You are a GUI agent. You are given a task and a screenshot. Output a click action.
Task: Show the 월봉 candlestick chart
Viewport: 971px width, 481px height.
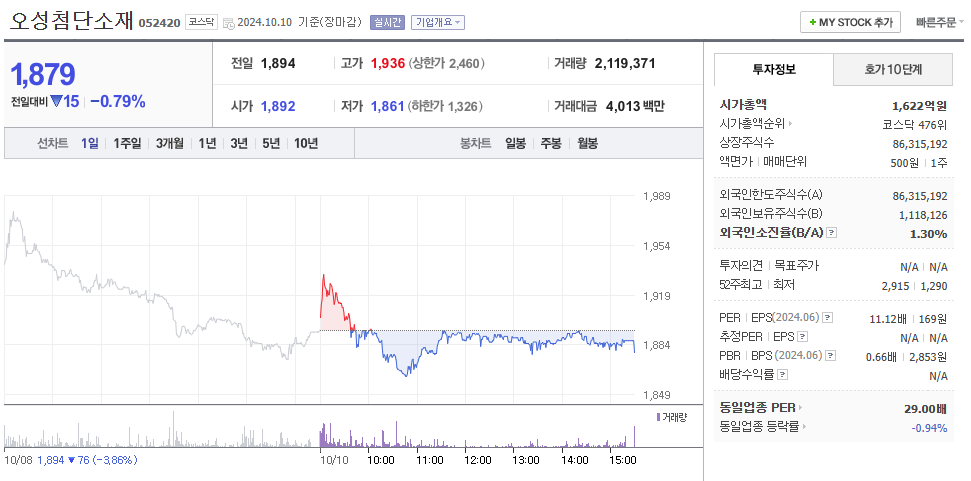click(588, 144)
